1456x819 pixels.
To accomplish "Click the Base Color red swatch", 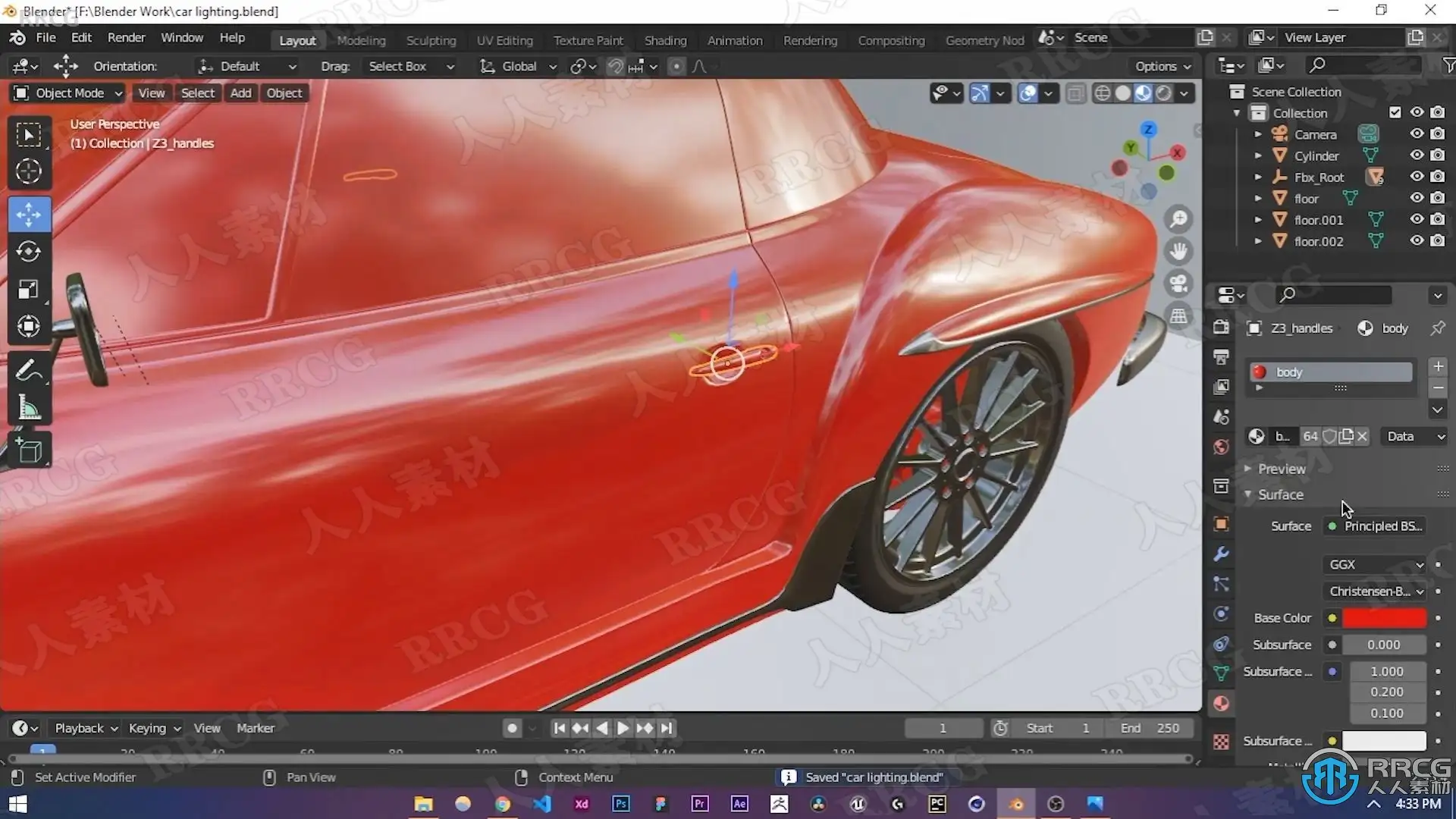I will pyautogui.click(x=1384, y=618).
